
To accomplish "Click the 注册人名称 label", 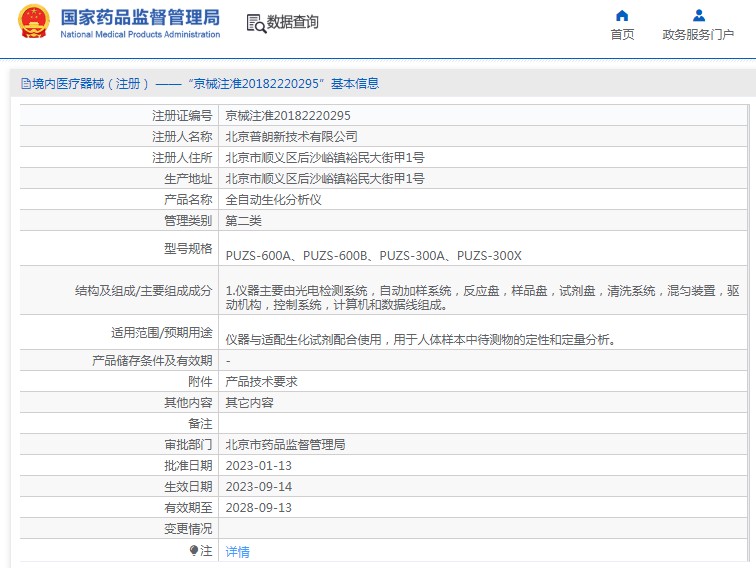I will (x=182, y=137).
